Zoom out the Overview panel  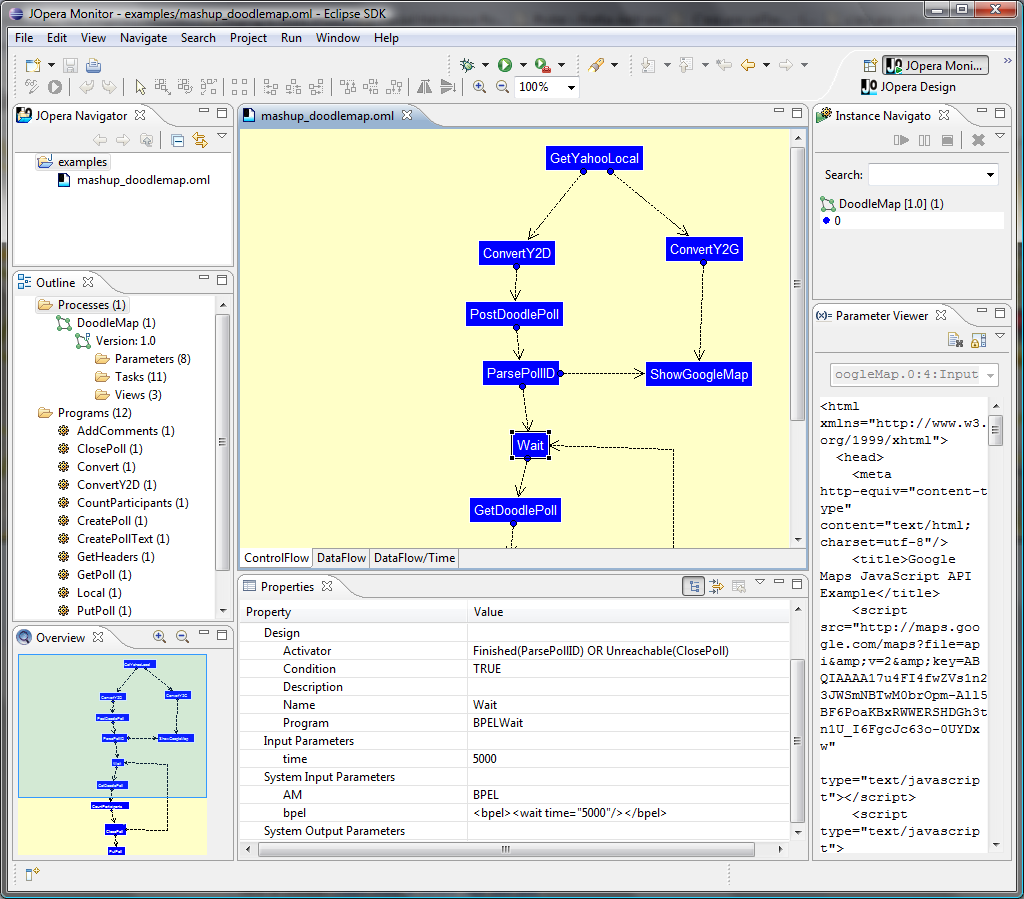click(183, 637)
